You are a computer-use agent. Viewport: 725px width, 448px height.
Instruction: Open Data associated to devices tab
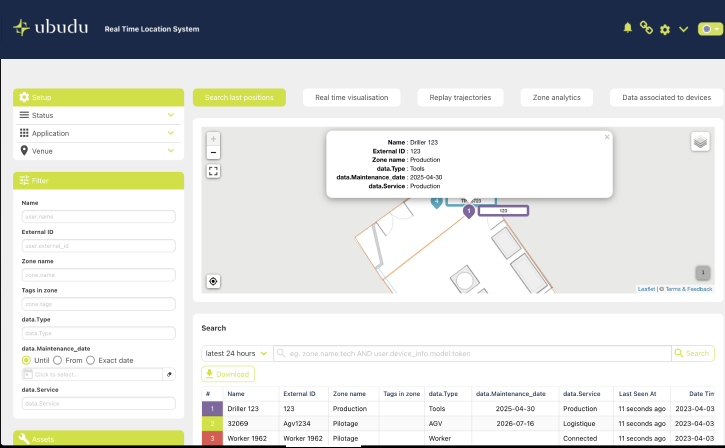point(666,98)
